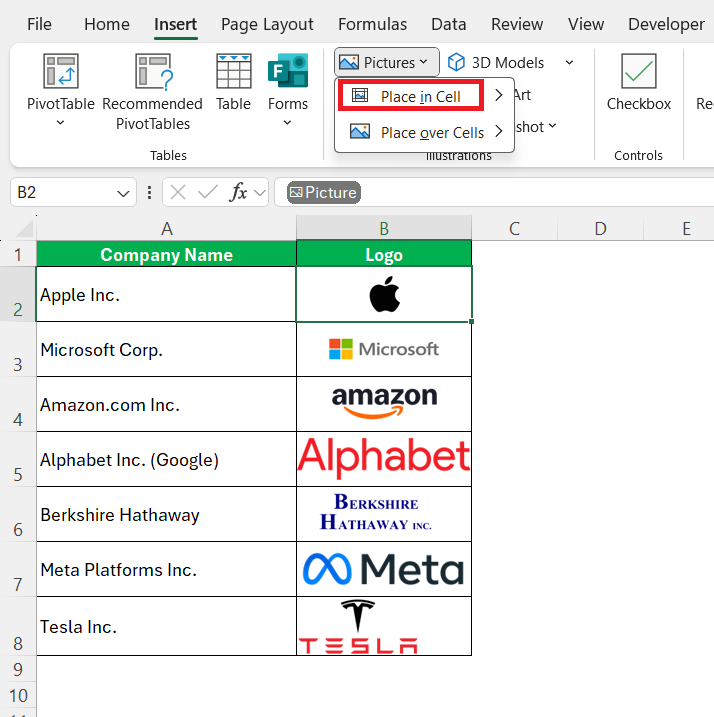Expand the Forms dropdown chevron
This screenshot has height=717, width=714.
287,123
